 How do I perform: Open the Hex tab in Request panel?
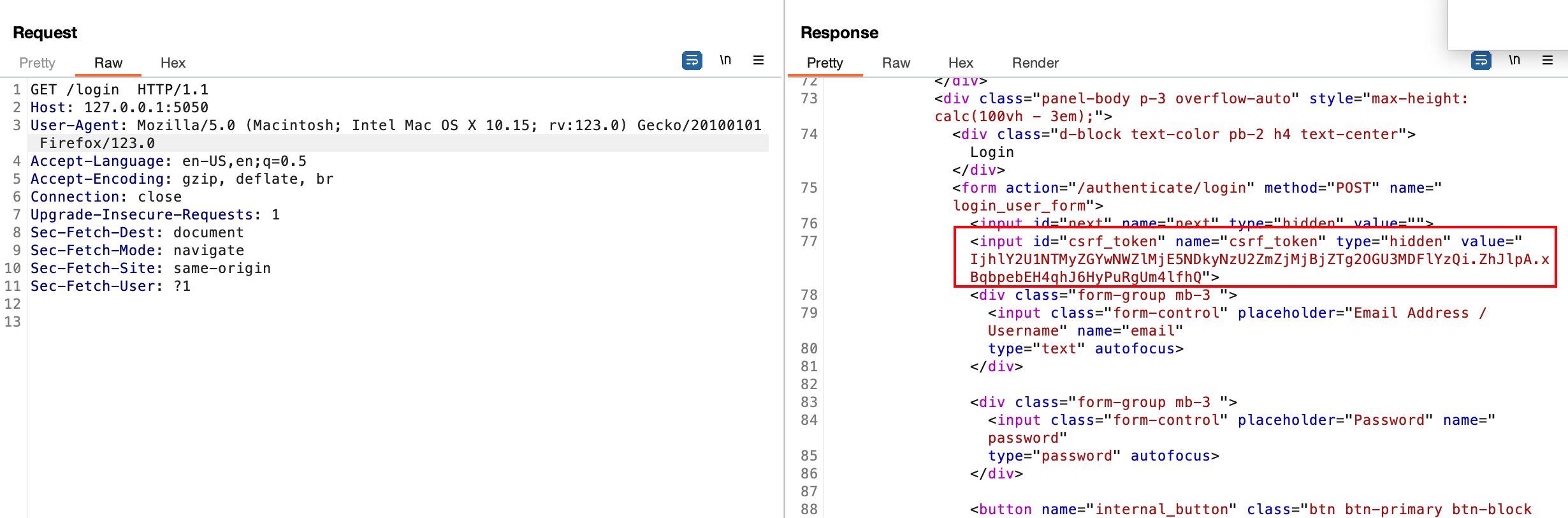[x=173, y=63]
